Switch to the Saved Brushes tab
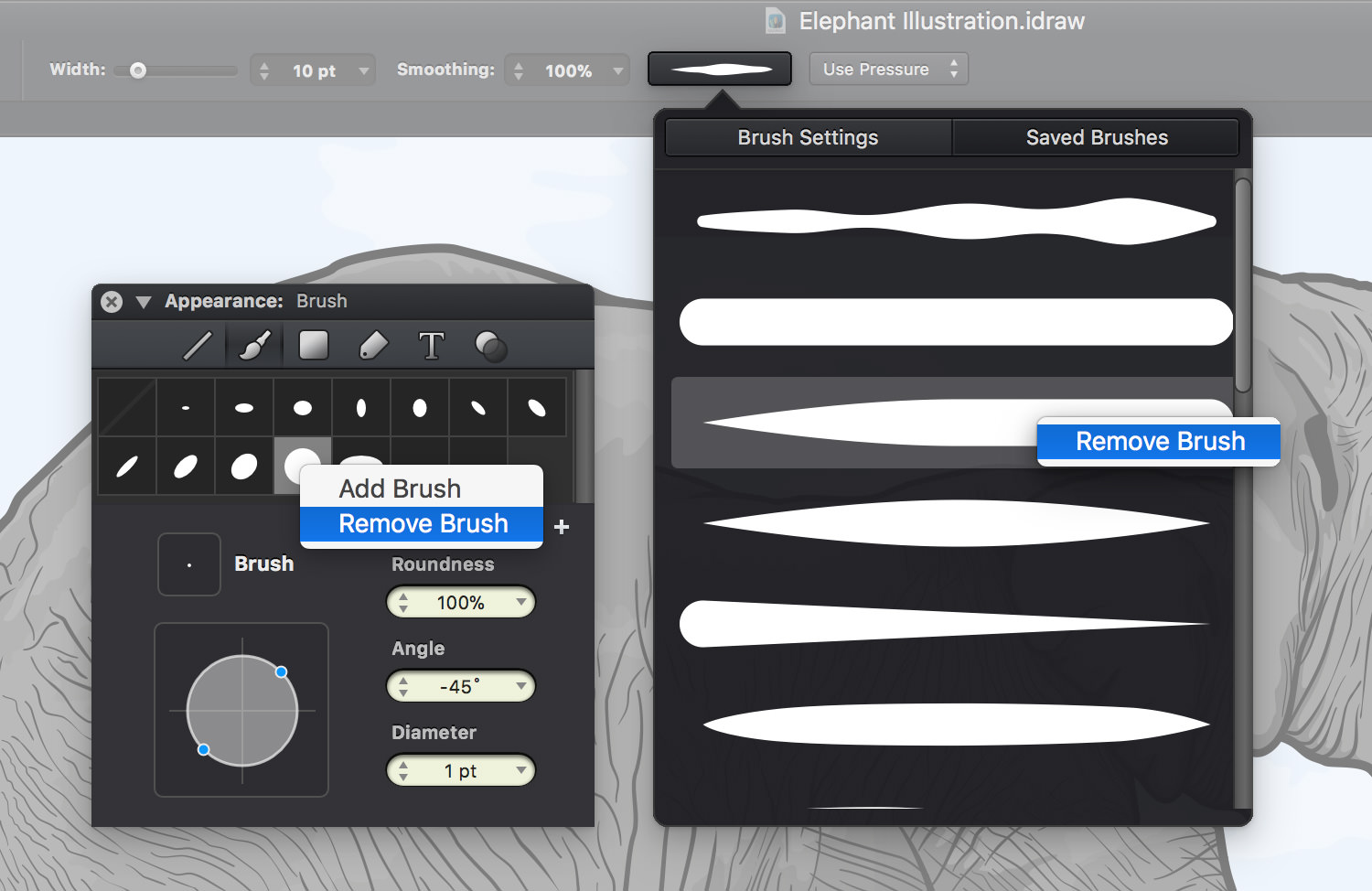The height and width of the screenshot is (891, 1372). [x=1096, y=137]
